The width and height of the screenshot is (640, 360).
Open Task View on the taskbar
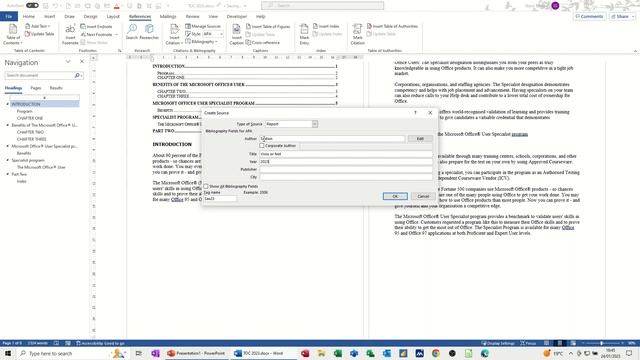[138, 353]
